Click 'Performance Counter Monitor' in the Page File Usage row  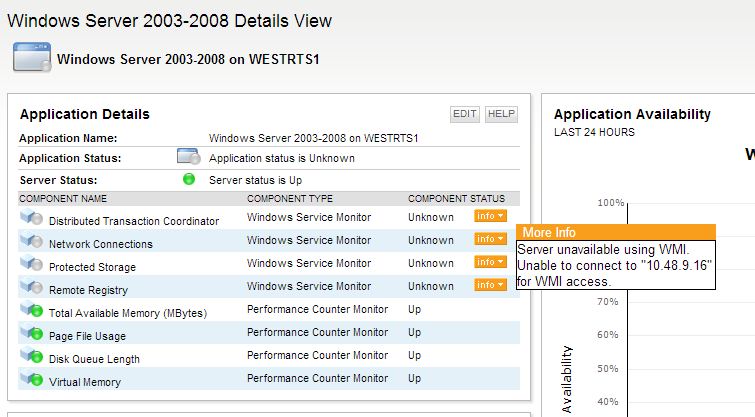[317, 332]
